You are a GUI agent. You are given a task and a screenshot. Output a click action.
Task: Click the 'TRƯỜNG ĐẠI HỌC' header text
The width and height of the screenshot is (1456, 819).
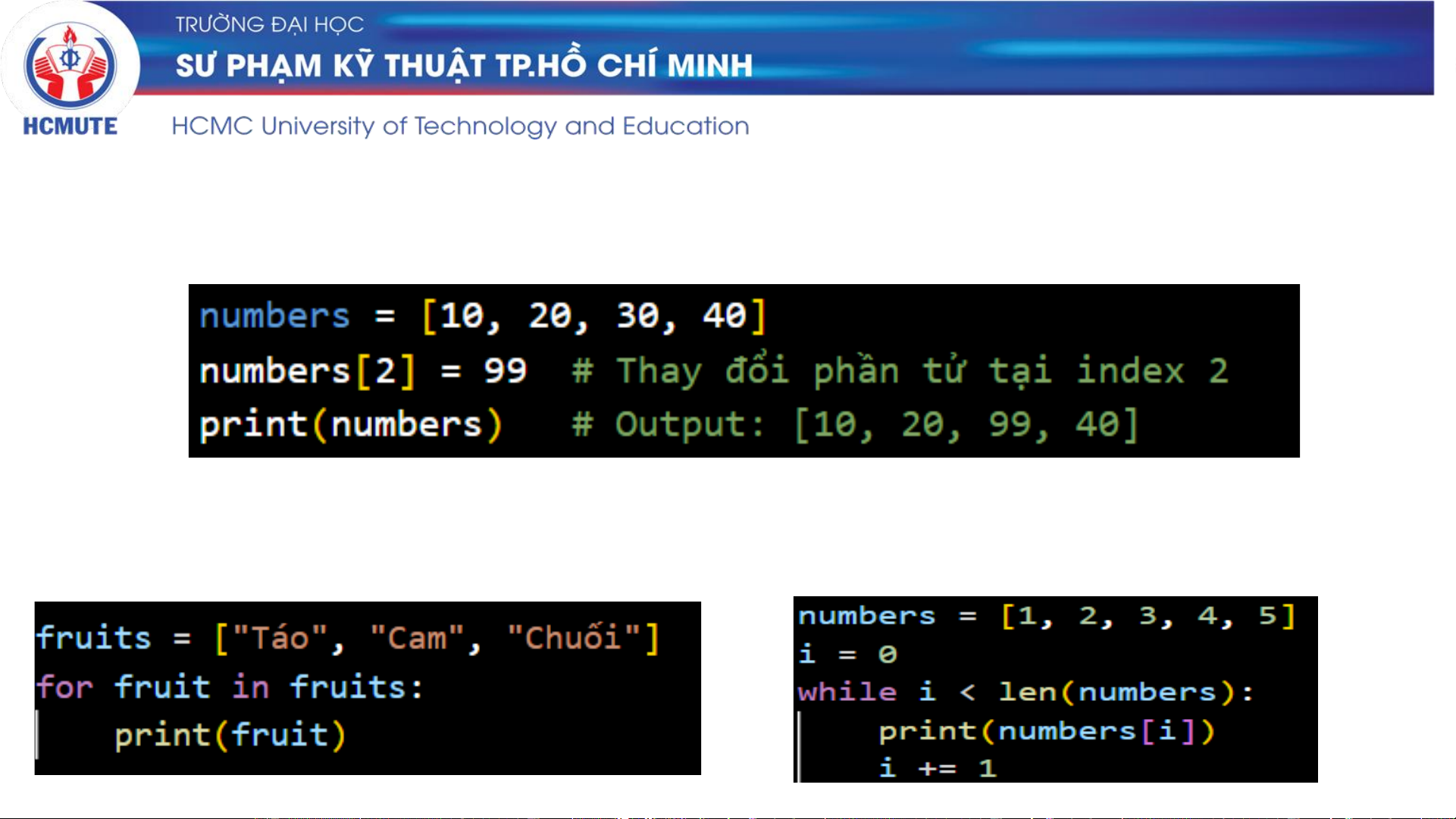pos(269,24)
